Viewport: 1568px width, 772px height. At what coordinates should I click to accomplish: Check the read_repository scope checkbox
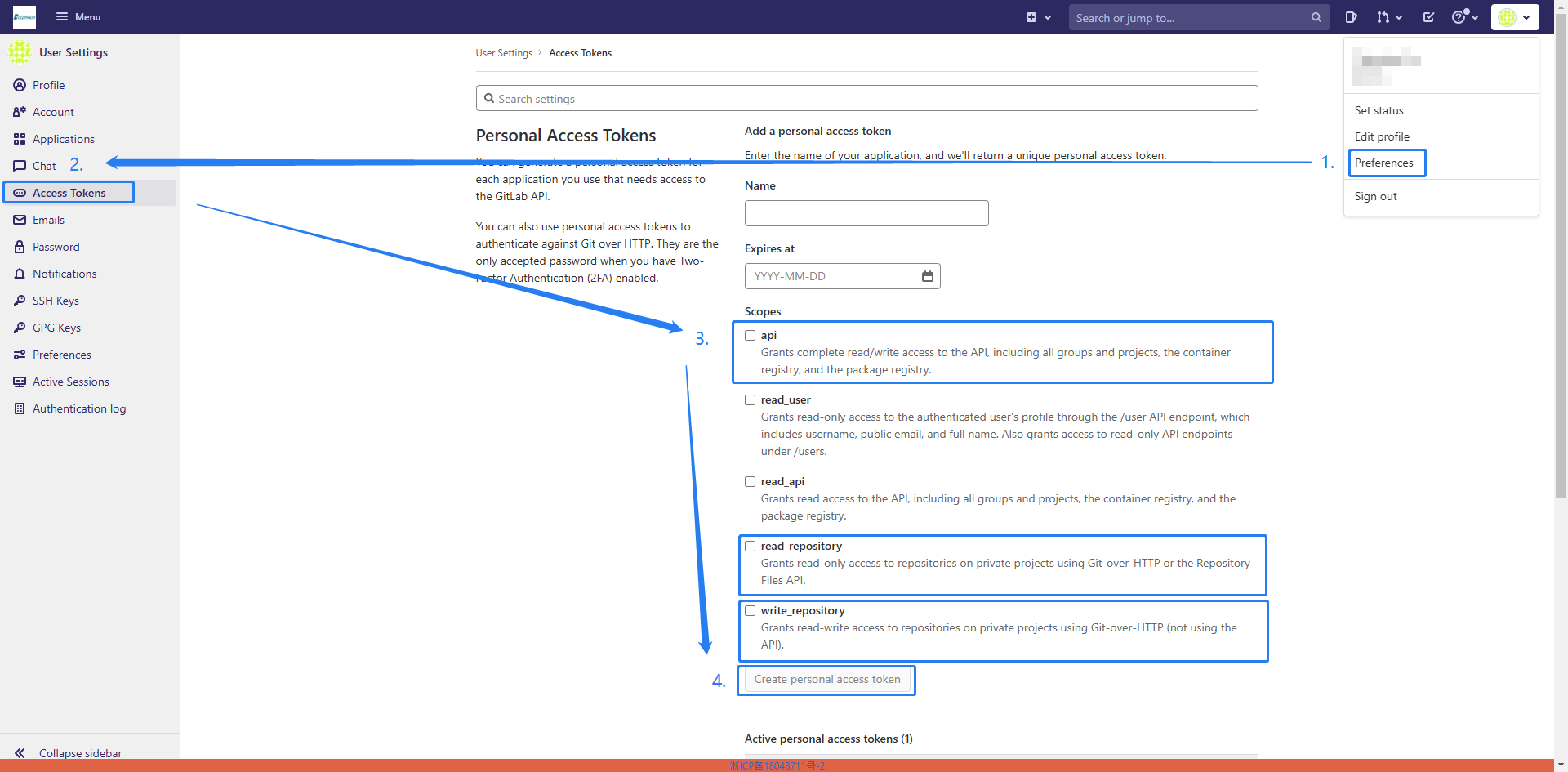(750, 547)
